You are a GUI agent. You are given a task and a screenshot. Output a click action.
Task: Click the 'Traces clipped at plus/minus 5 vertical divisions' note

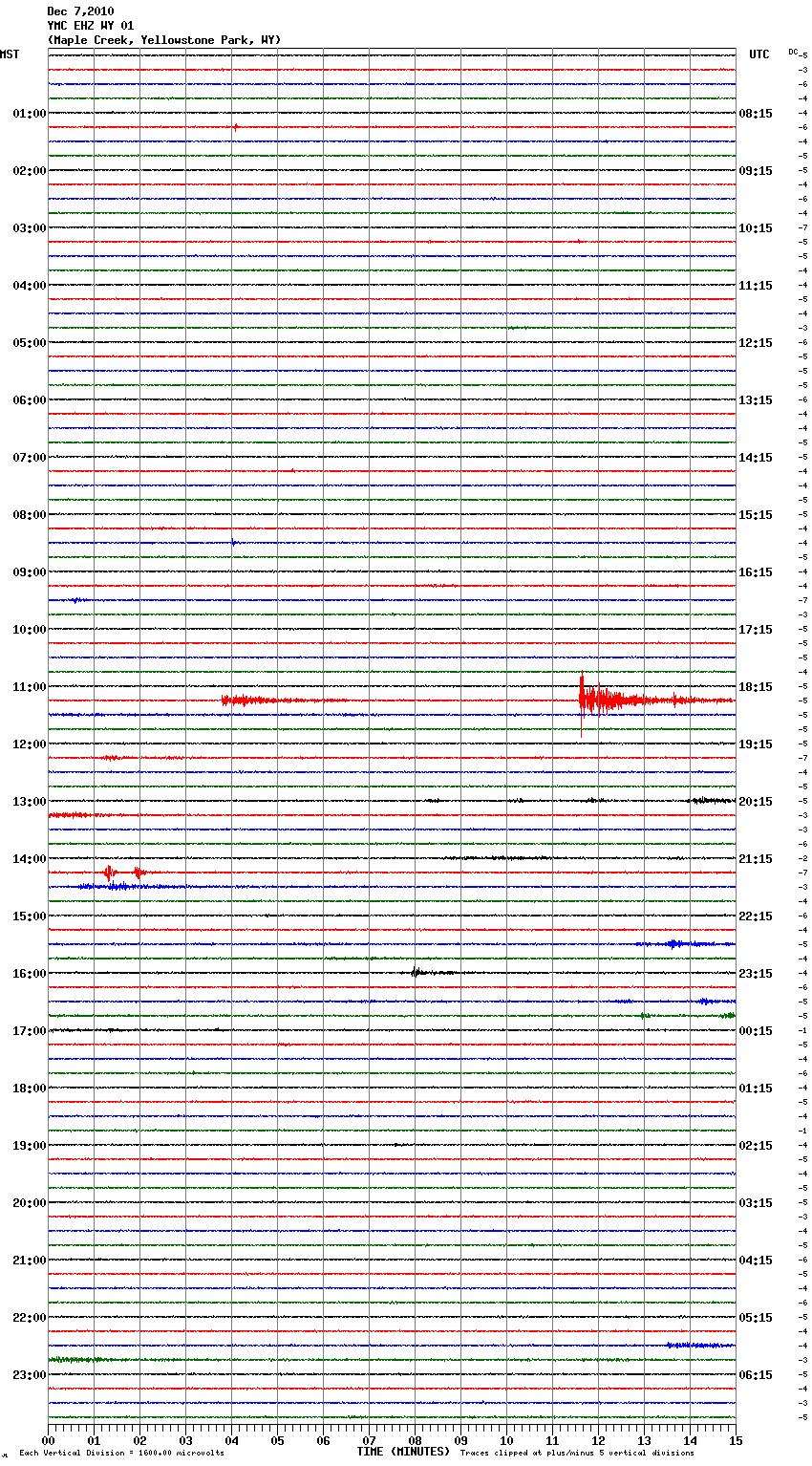click(577, 1454)
